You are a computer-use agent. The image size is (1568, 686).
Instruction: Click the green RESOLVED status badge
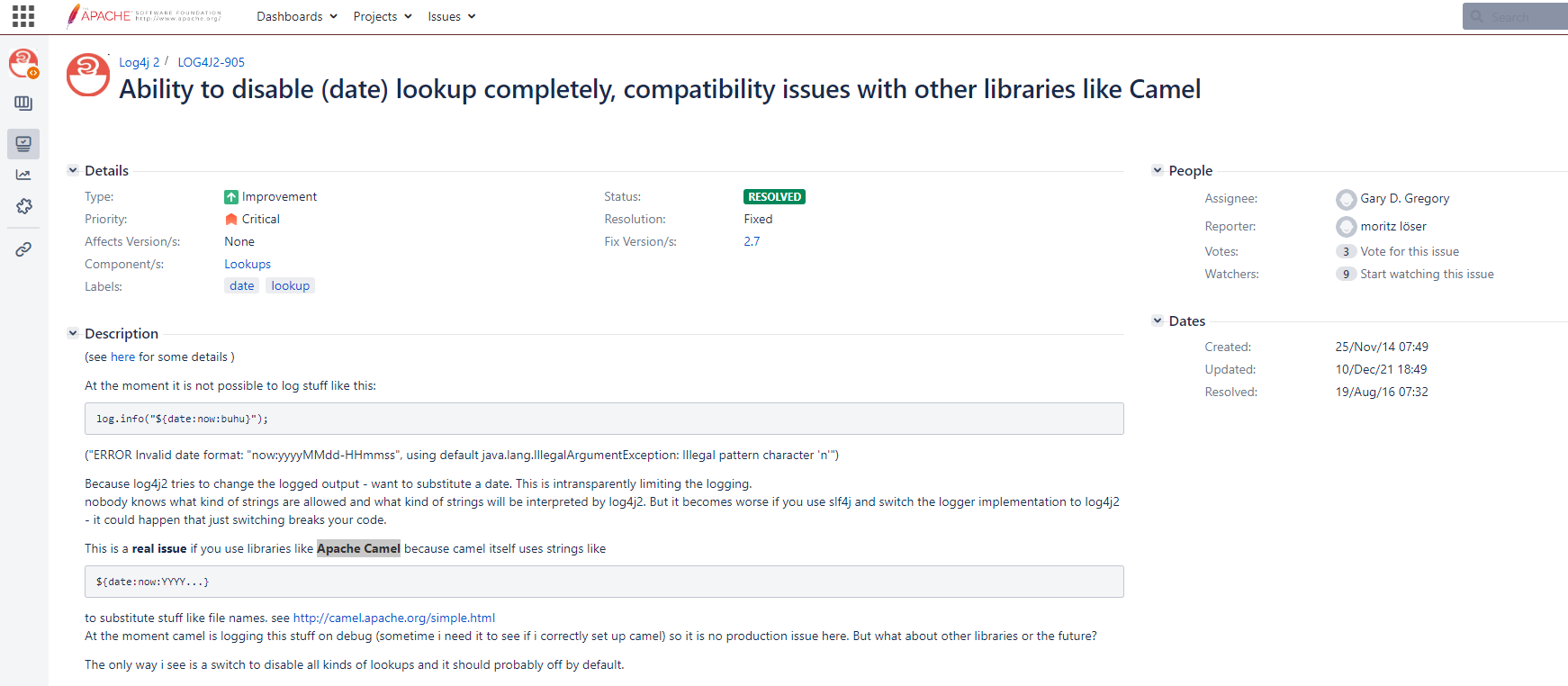(x=774, y=196)
